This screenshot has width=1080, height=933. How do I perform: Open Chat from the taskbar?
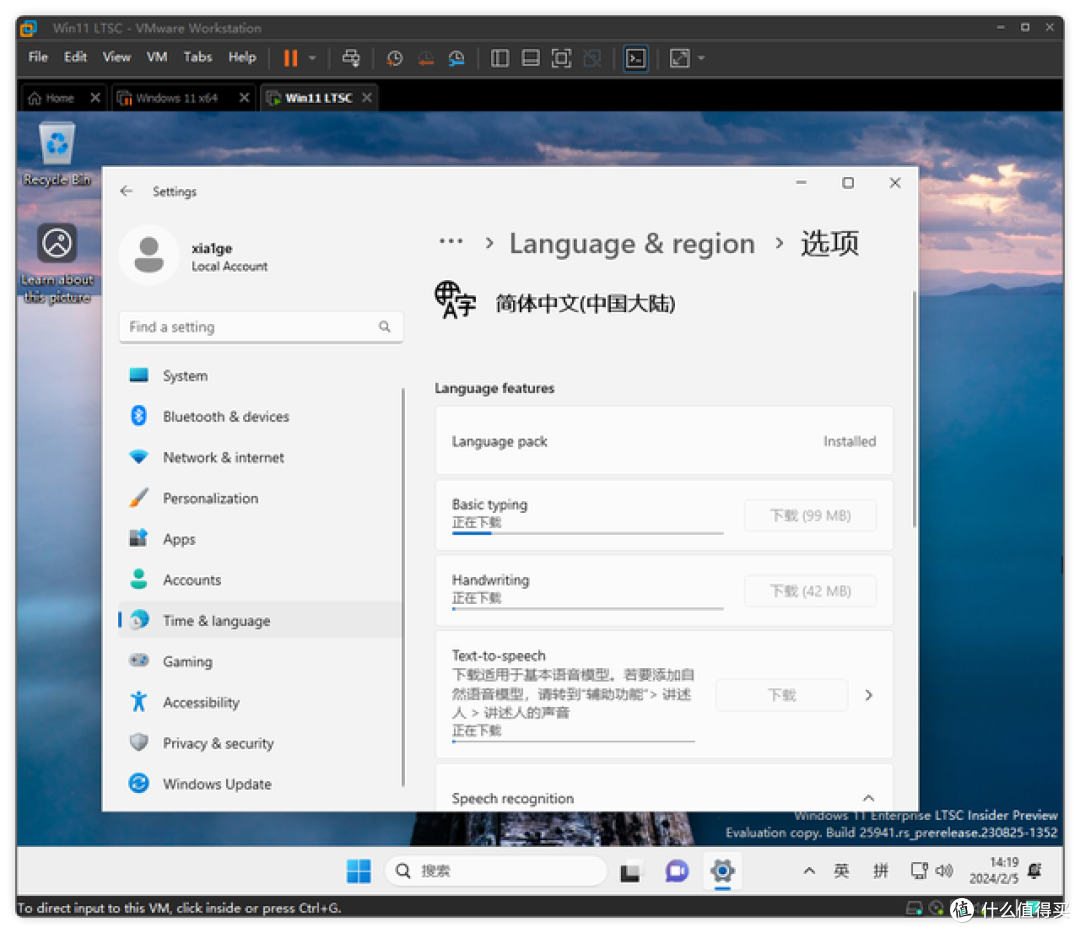[676, 871]
